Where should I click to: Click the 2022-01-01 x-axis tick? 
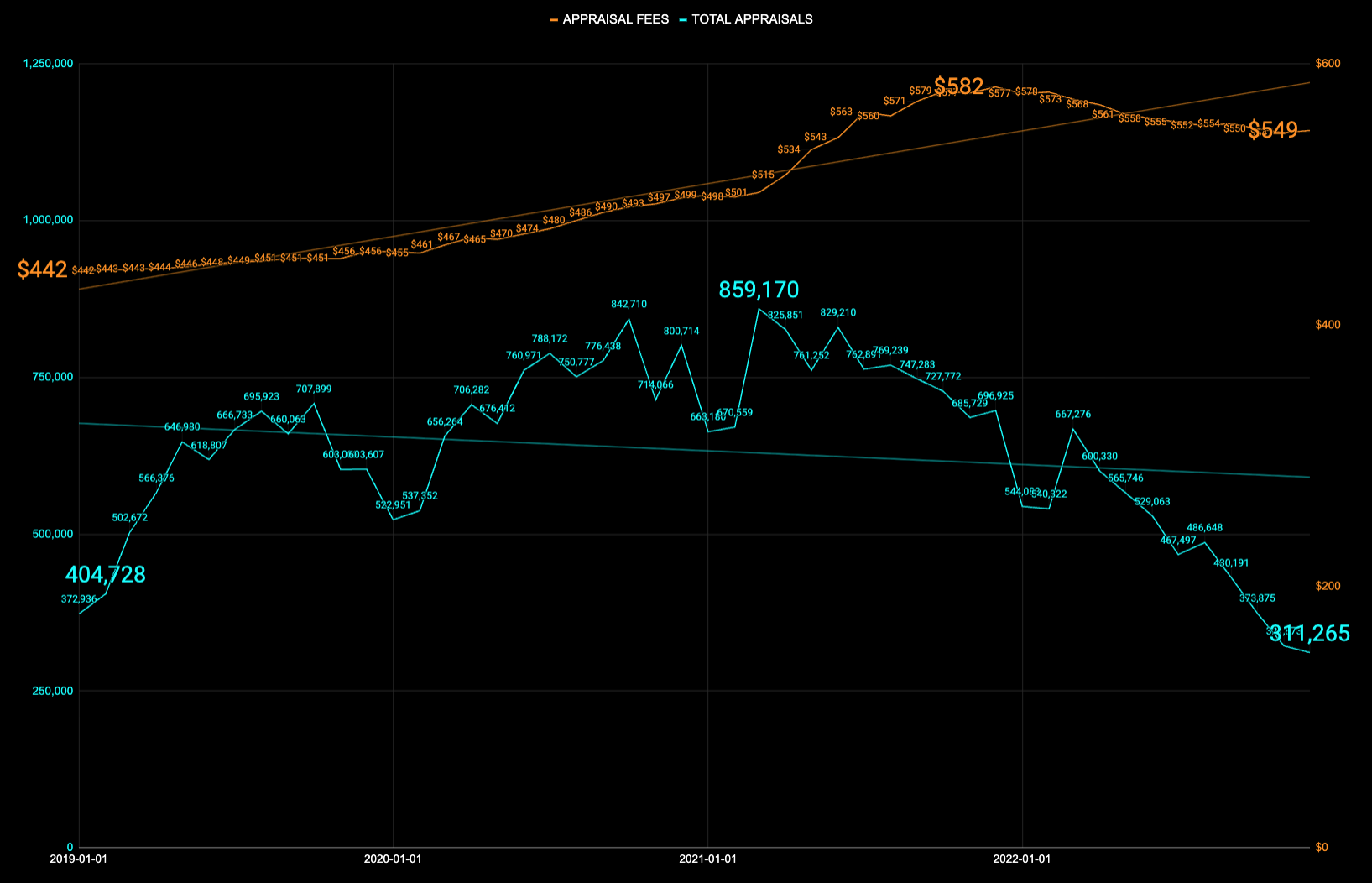(1021, 859)
